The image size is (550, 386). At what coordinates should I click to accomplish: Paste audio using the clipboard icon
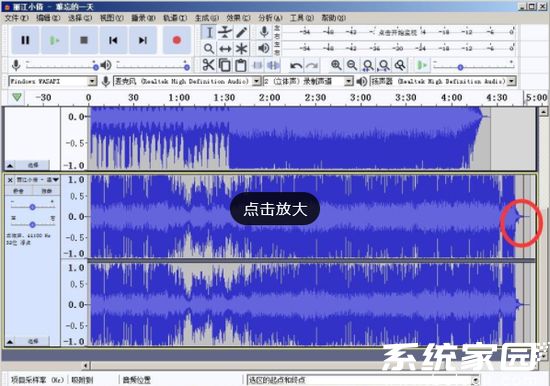(241, 65)
